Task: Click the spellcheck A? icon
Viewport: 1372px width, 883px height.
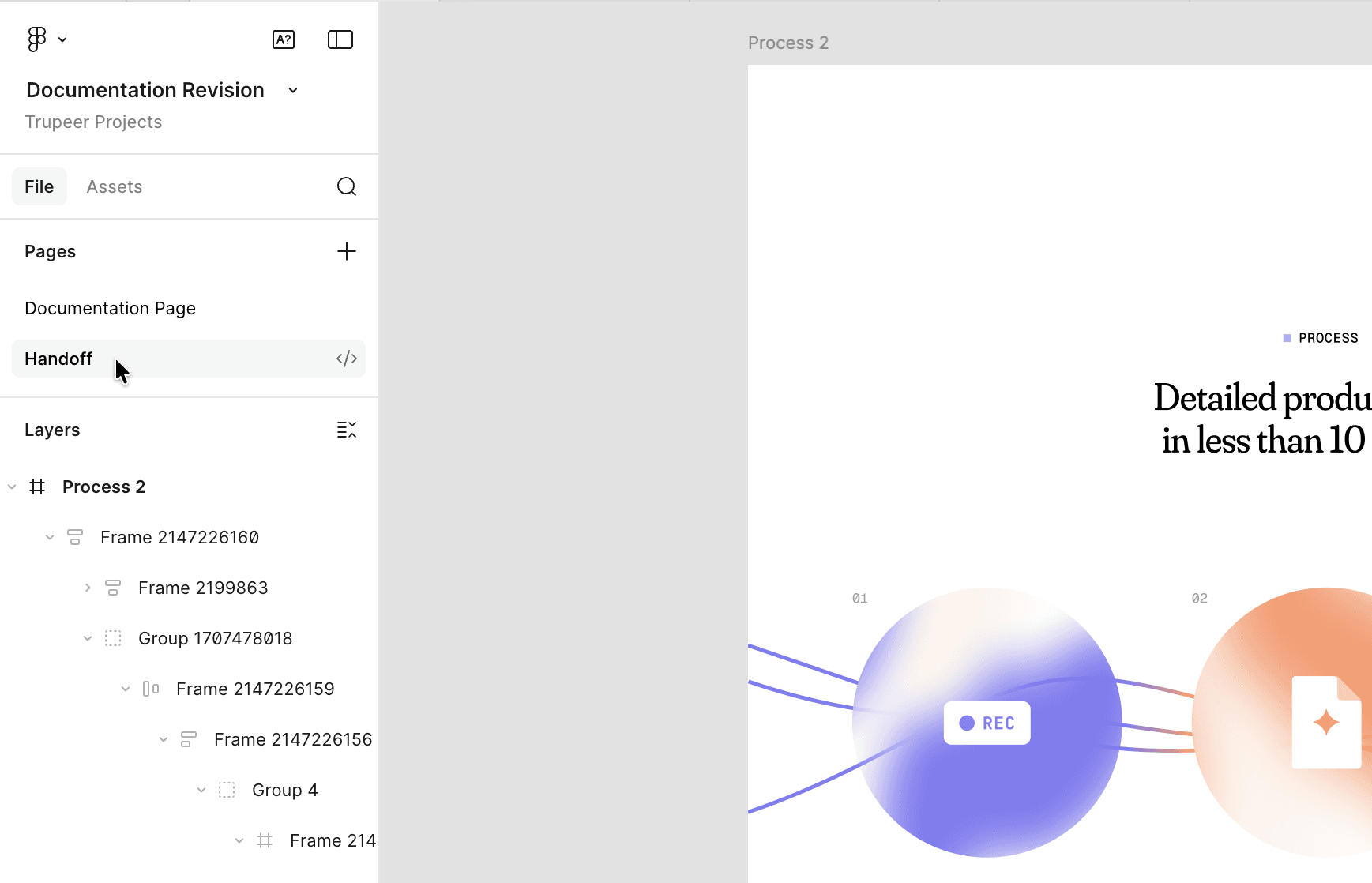Action: pos(284,39)
